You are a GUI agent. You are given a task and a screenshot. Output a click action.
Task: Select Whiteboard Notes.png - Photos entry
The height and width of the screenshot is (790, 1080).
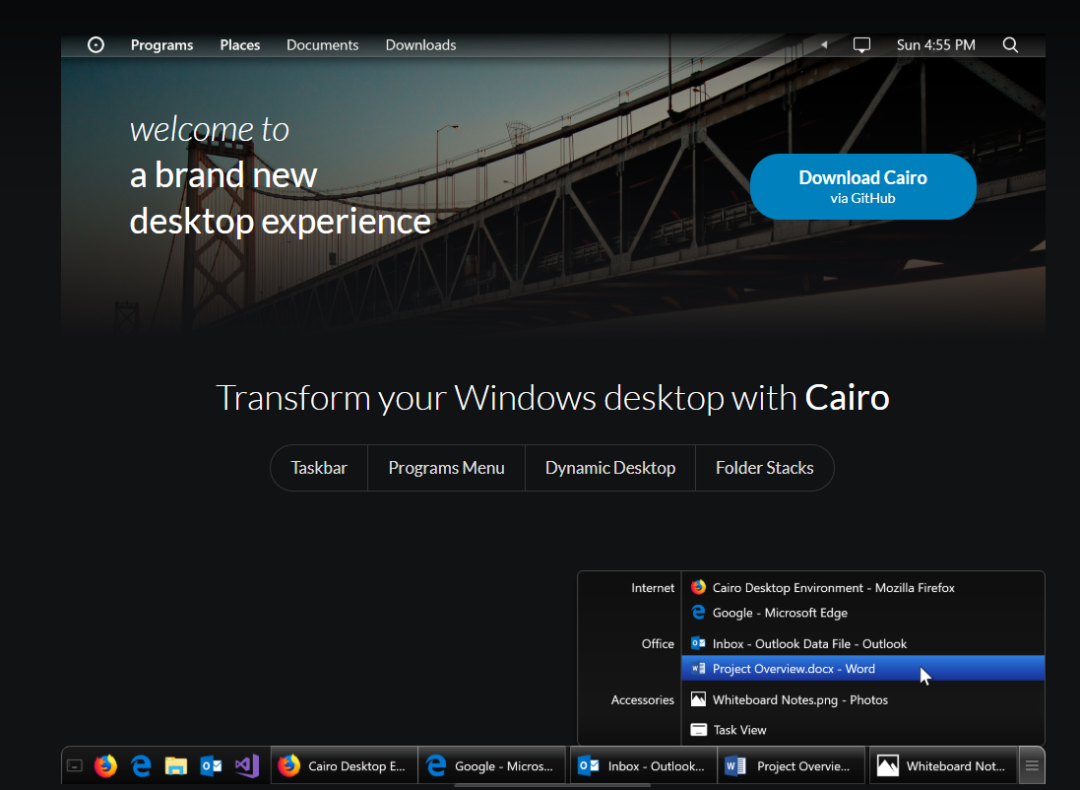point(863,700)
